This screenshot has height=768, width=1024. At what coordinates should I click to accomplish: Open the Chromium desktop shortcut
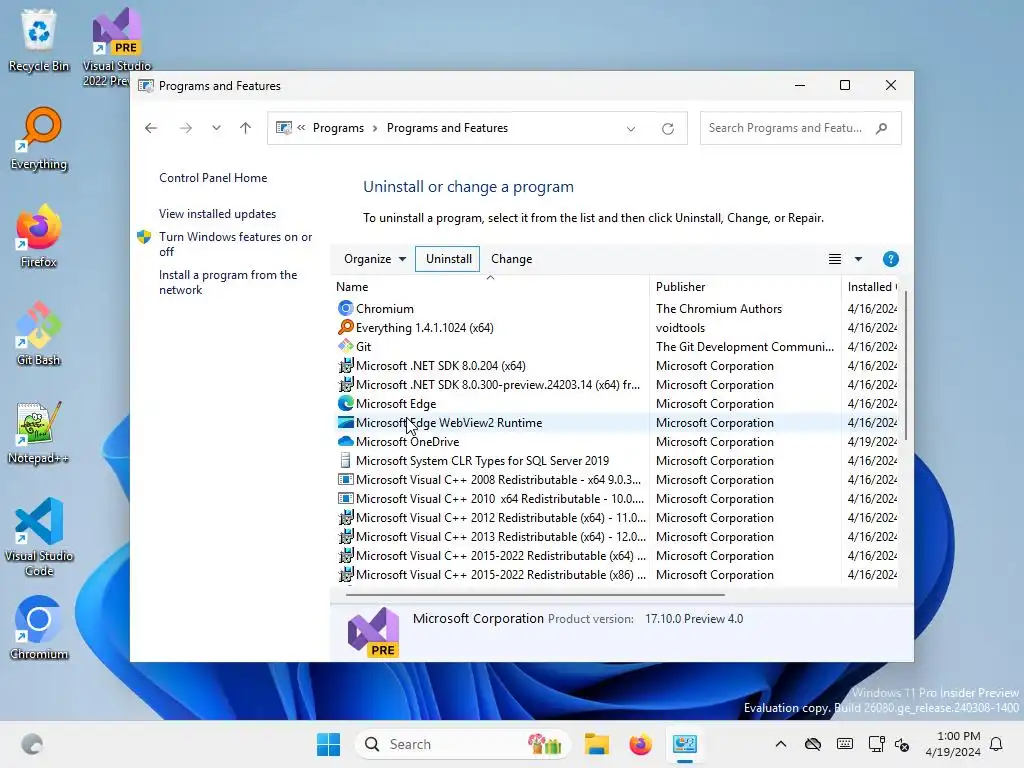39,628
